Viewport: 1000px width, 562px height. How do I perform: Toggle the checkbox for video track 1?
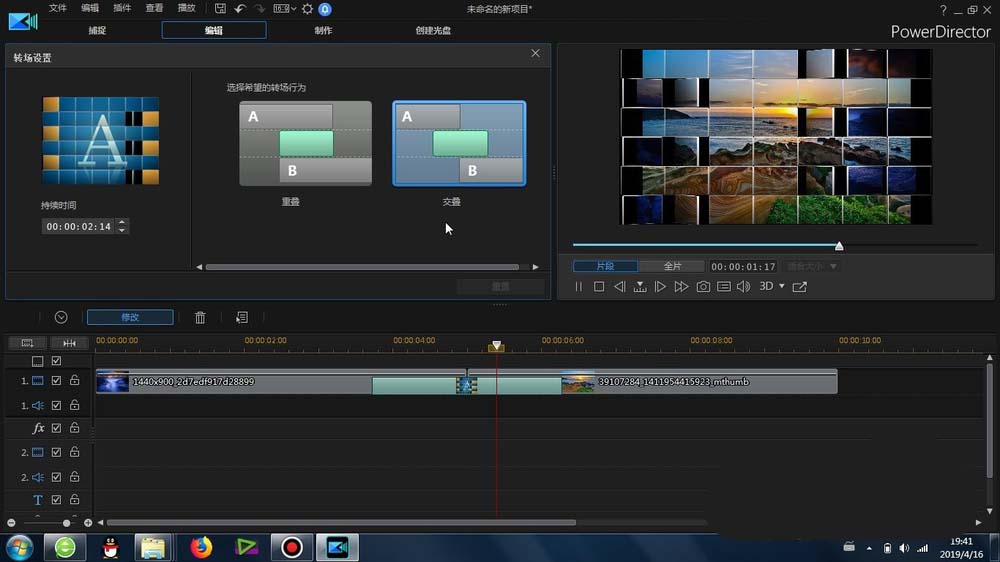click(x=57, y=381)
